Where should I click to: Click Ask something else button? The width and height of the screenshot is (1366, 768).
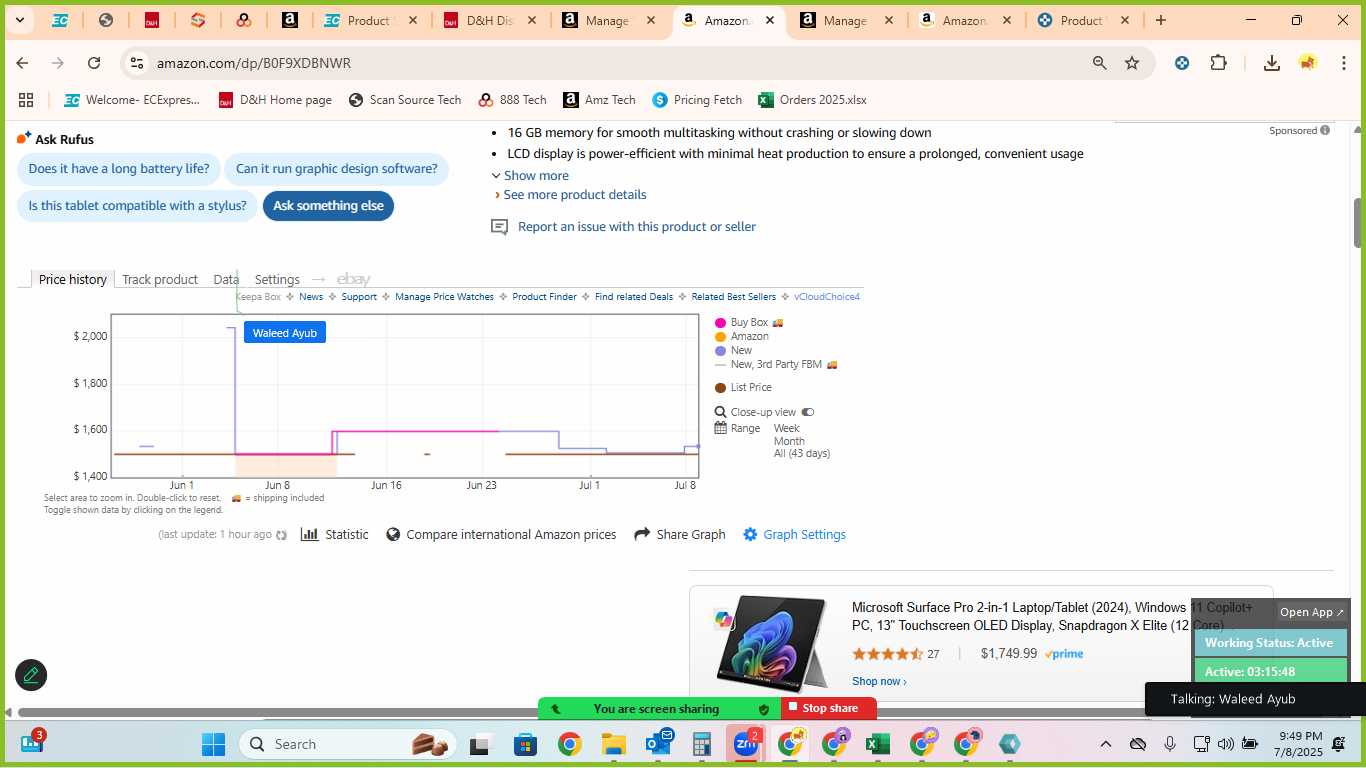pos(328,206)
